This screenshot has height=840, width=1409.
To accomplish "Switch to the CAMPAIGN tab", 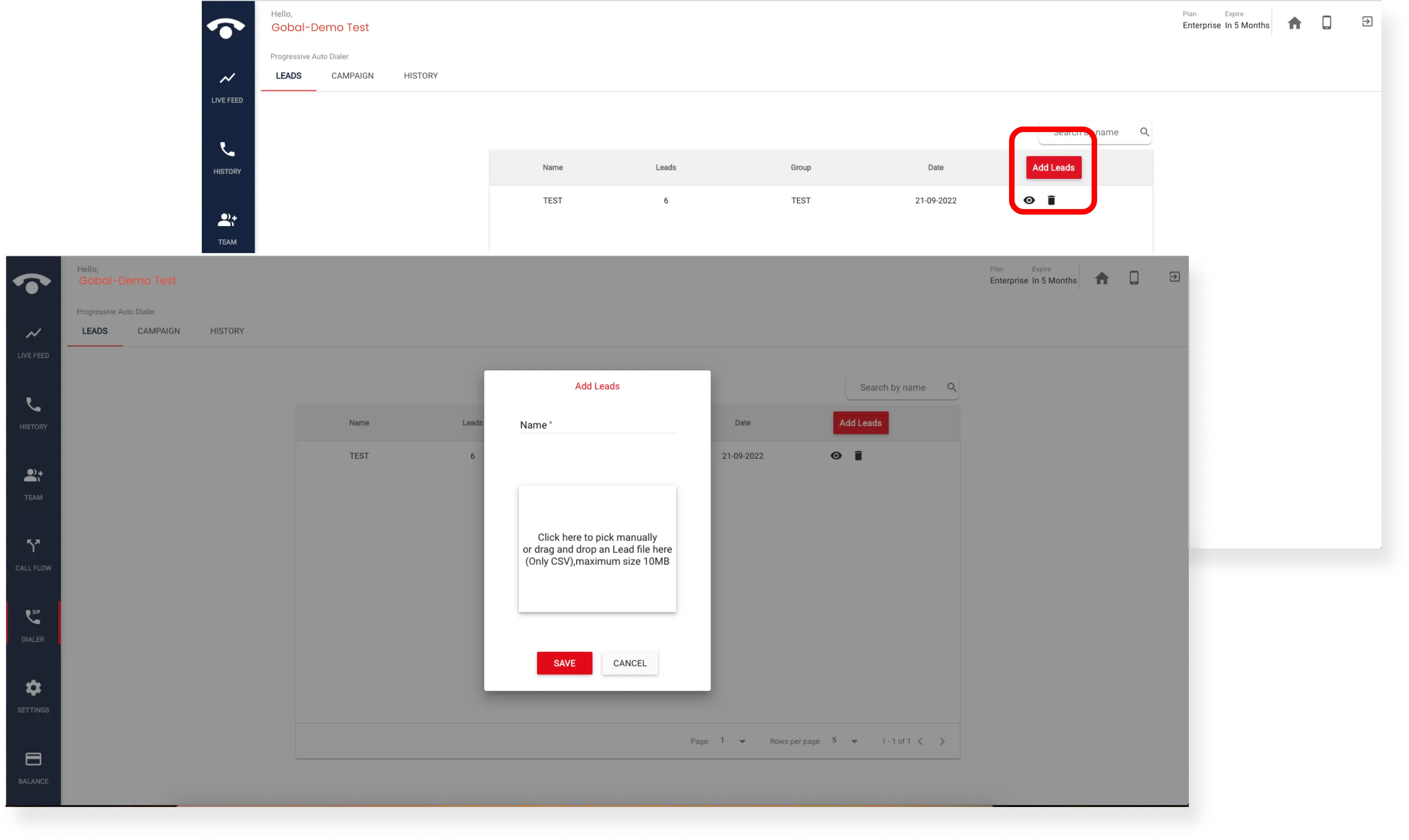I will point(158,331).
